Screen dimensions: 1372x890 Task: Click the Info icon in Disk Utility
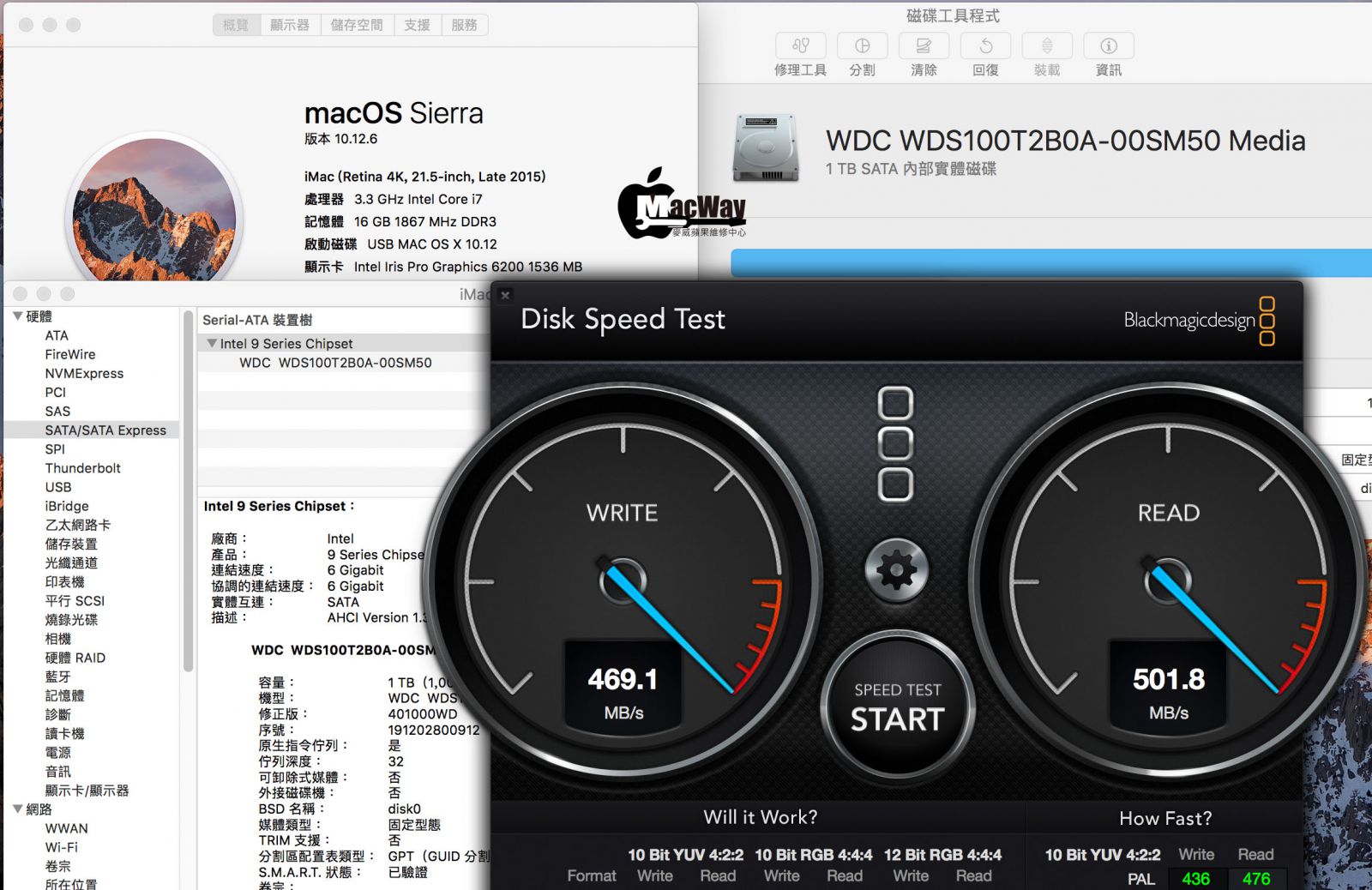pyautogui.click(x=1109, y=45)
